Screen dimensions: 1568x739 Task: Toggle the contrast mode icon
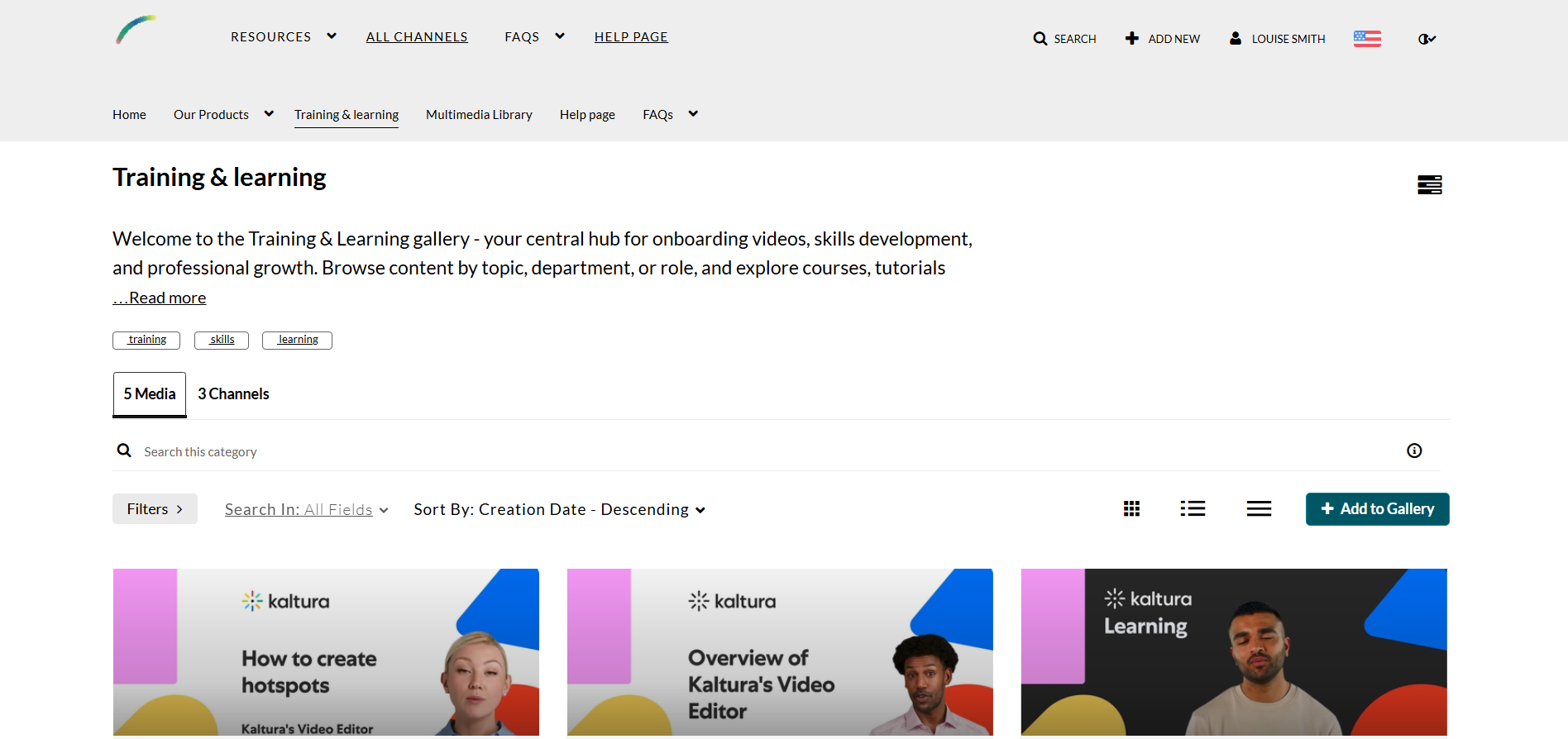tap(1427, 39)
